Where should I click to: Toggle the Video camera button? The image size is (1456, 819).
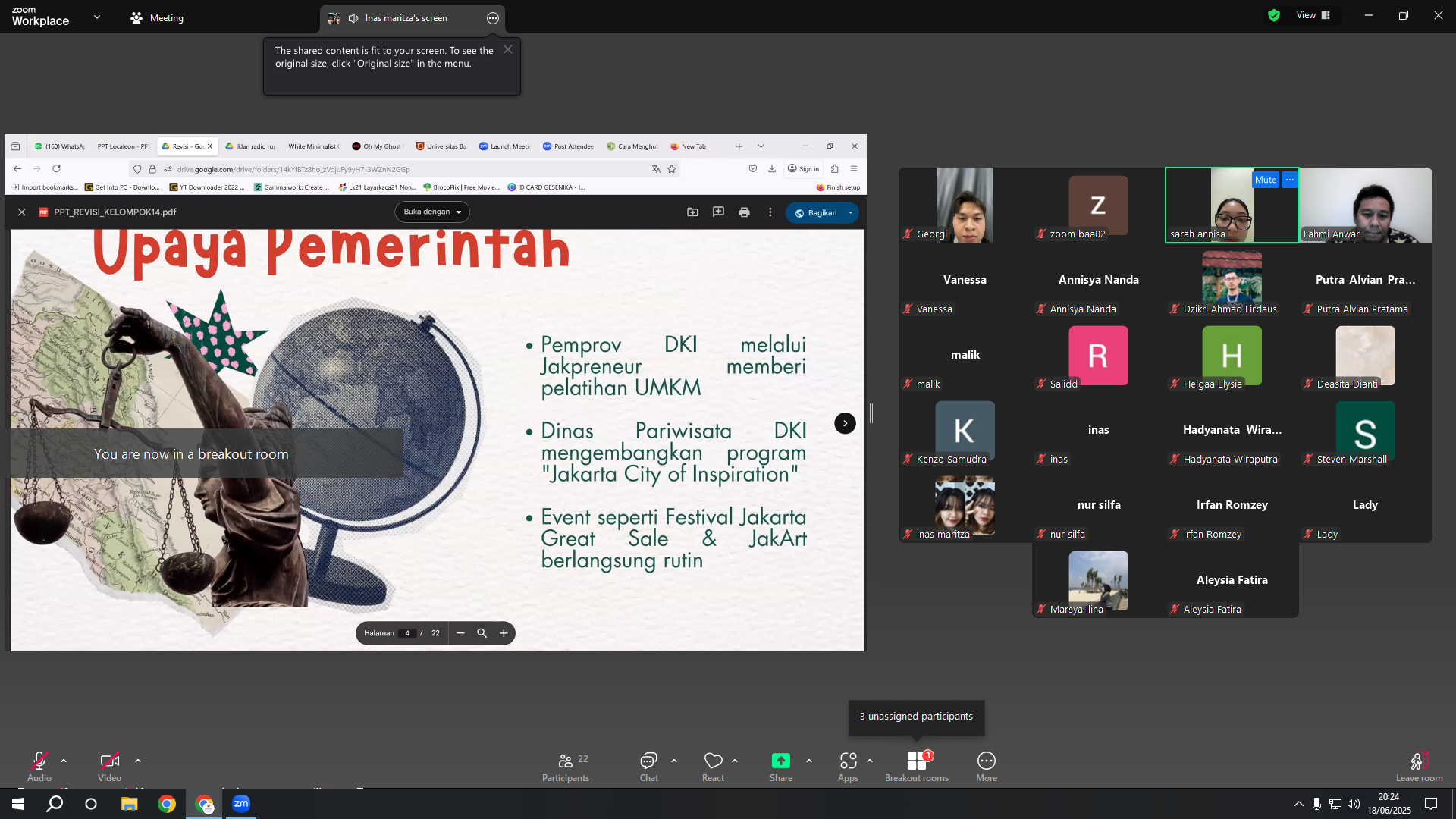click(x=109, y=766)
